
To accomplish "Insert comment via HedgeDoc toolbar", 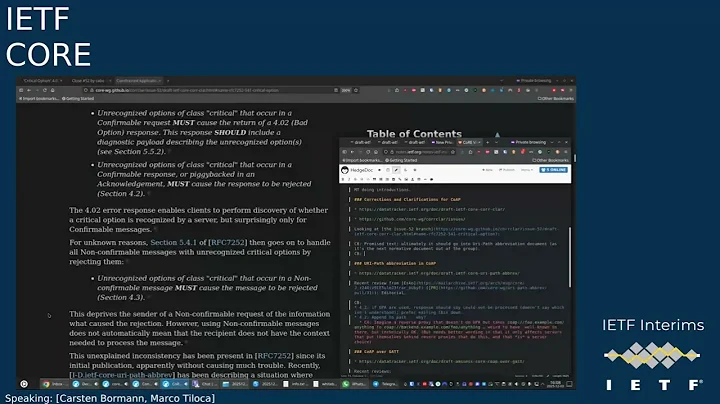I will tap(432, 179).
